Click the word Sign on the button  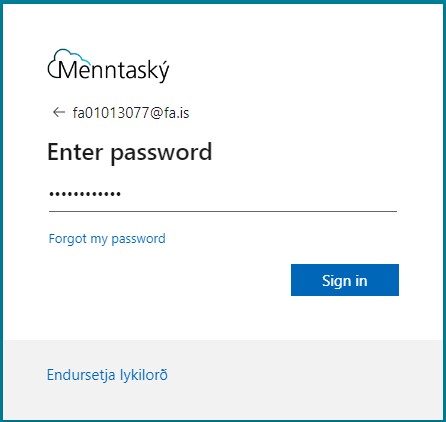335,281
